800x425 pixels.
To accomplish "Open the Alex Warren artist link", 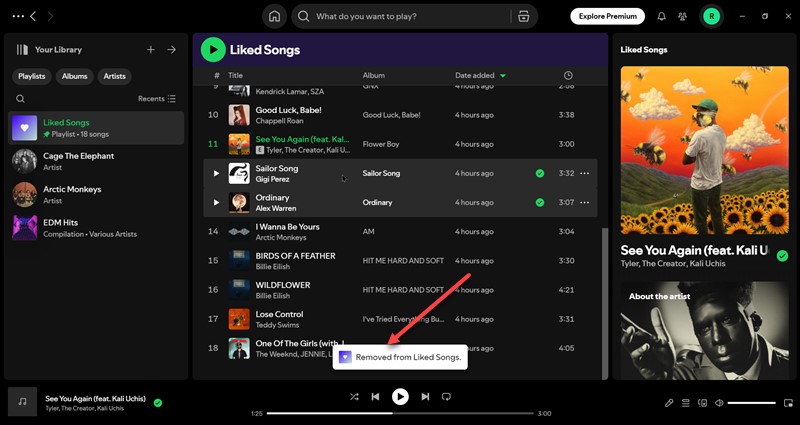I will [x=276, y=208].
